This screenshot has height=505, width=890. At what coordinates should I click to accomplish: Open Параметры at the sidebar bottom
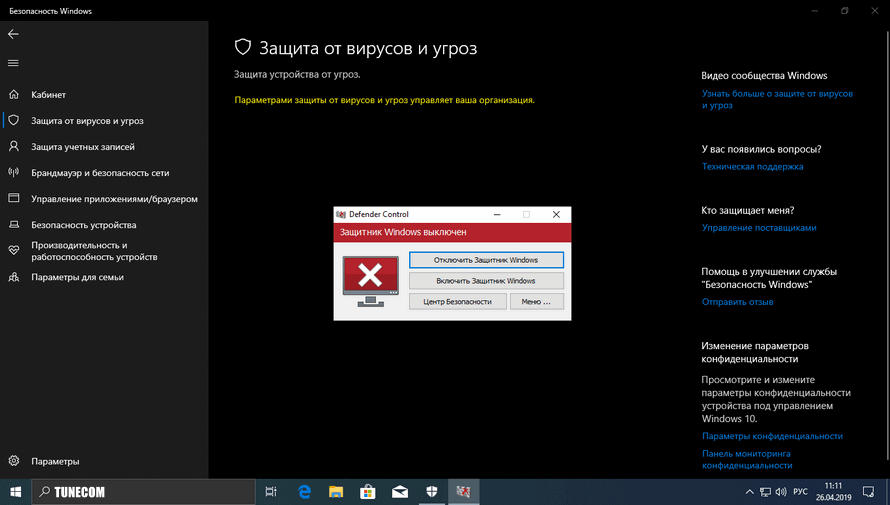tap(104, 461)
